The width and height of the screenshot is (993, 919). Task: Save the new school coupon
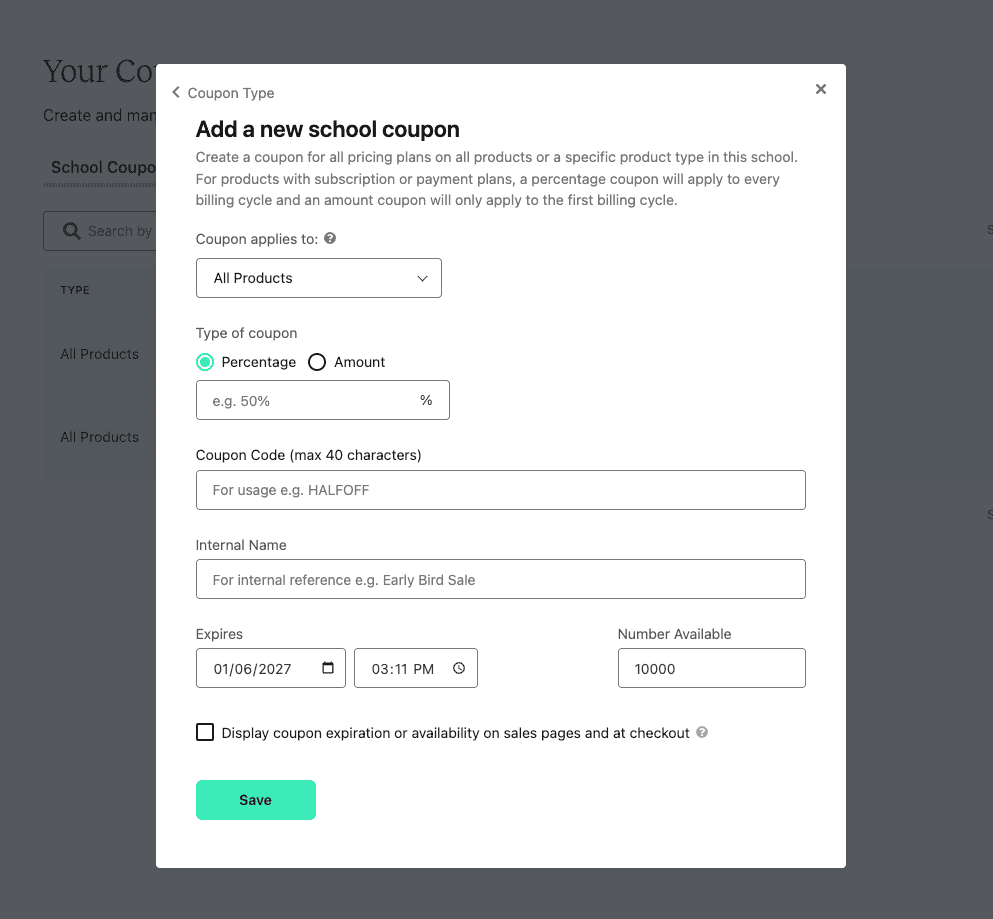(256, 800)
